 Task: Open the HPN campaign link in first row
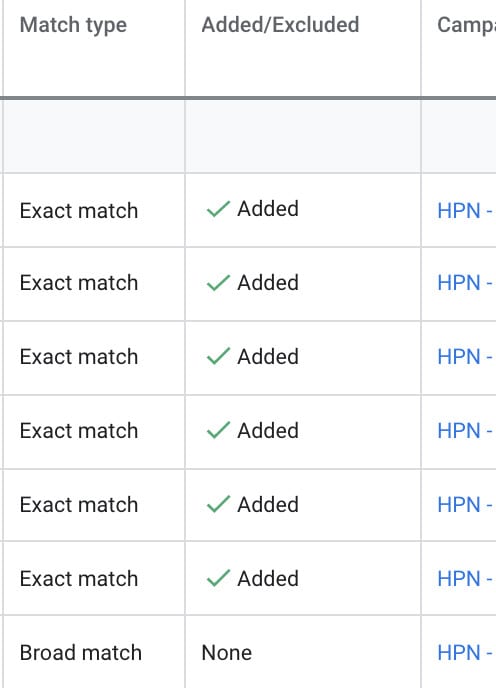(x=465, y=211)
